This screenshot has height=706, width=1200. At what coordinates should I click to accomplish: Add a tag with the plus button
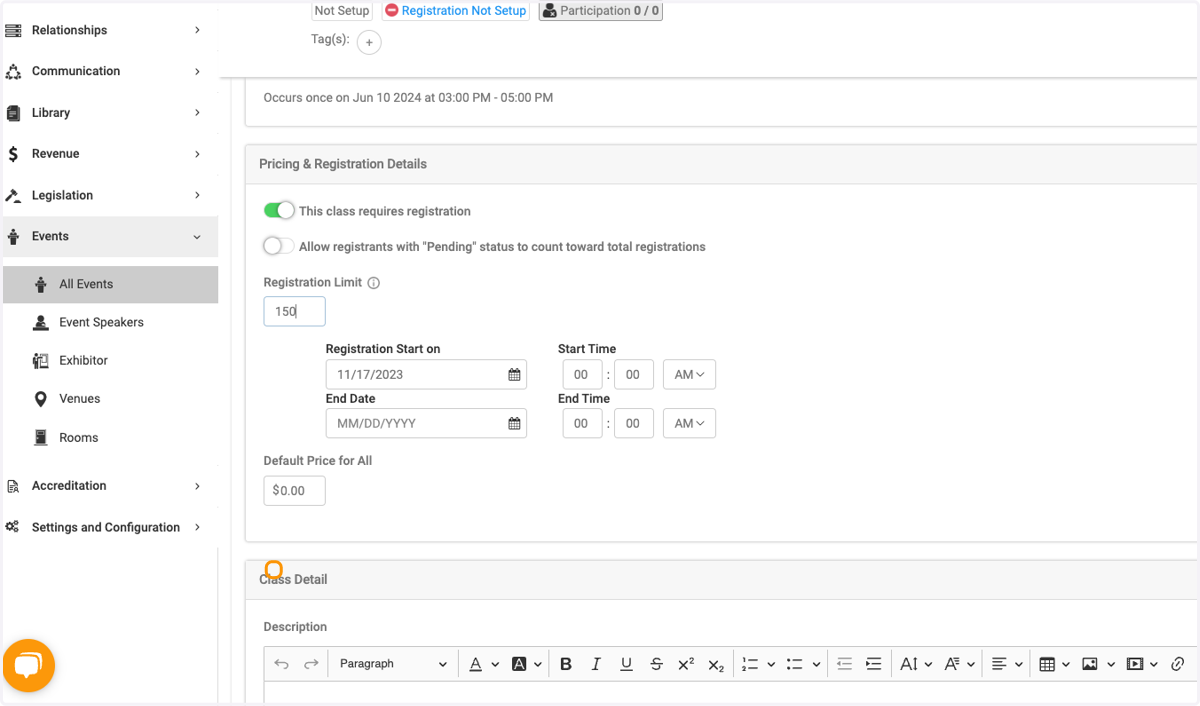[369, 42]
